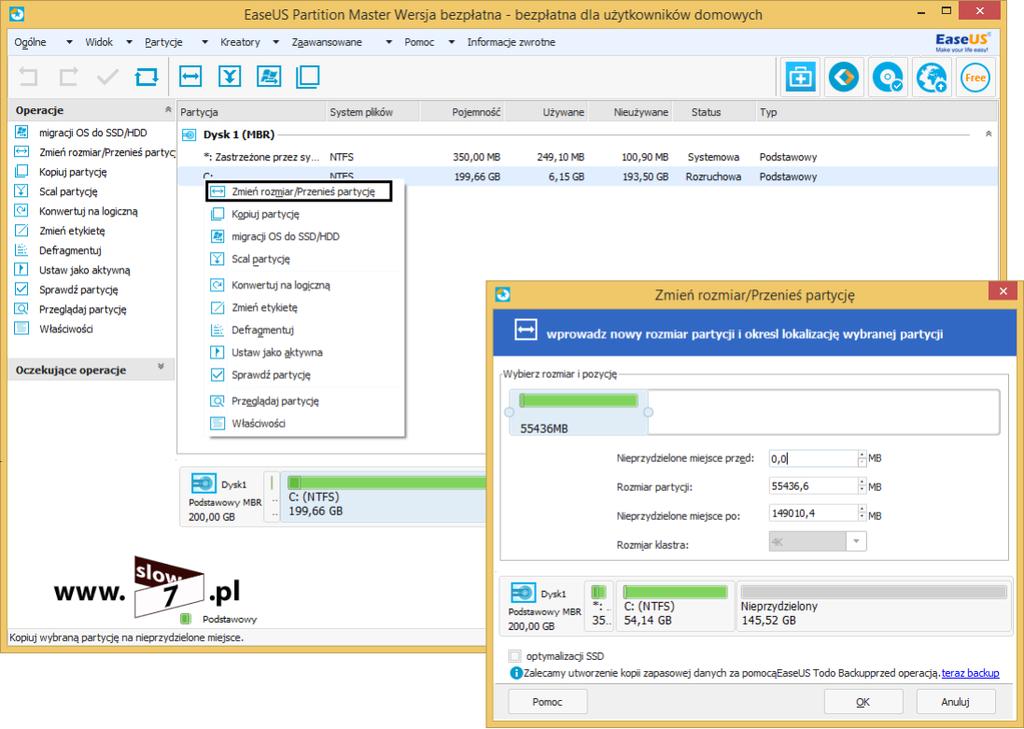The image size is (1024, 729).
Task: Open the 'Rozmiar klastra' dropdown
Action: [x=856, y=542]
